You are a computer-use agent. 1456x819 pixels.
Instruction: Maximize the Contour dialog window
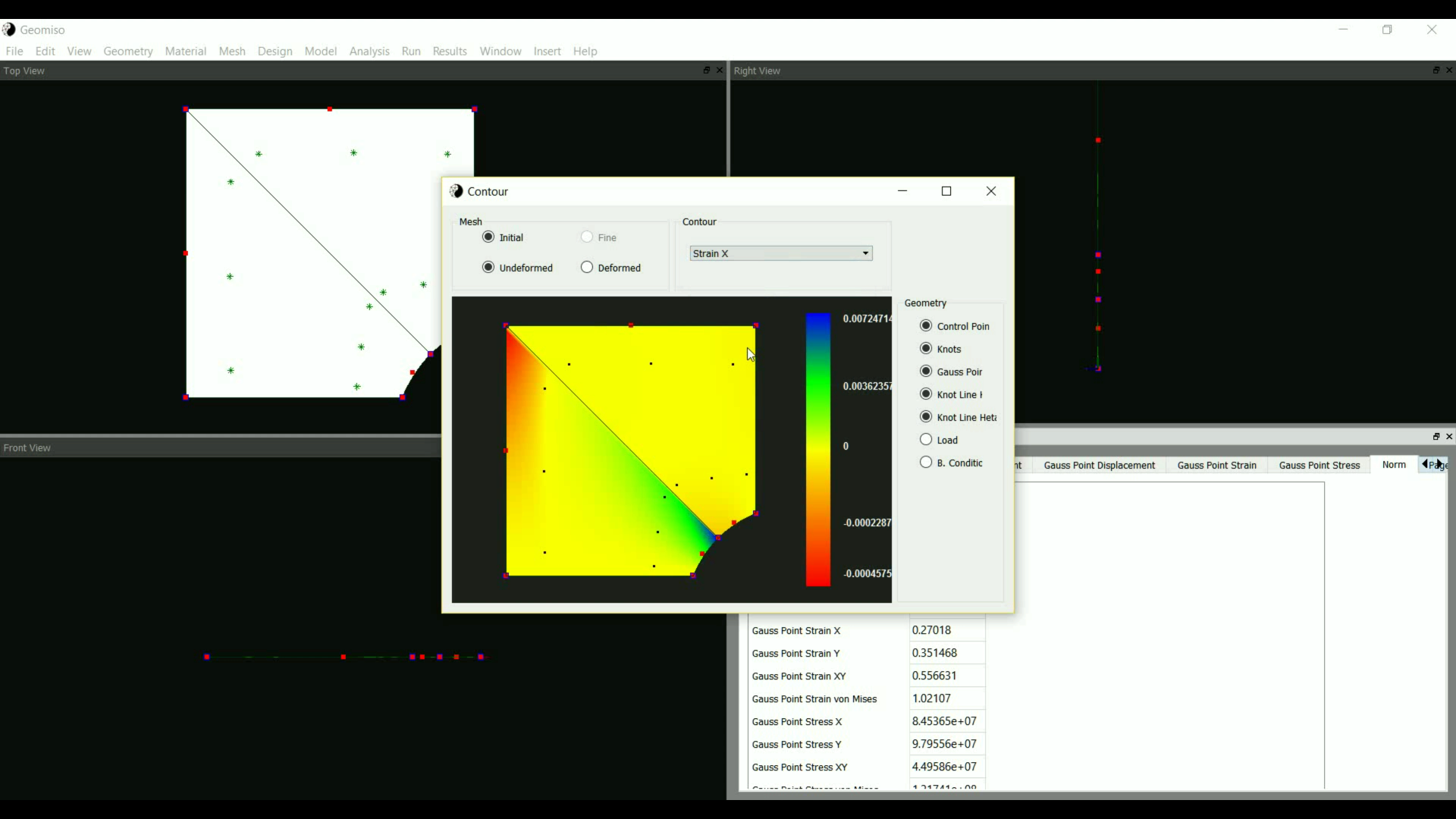click(x=946, y=191)
